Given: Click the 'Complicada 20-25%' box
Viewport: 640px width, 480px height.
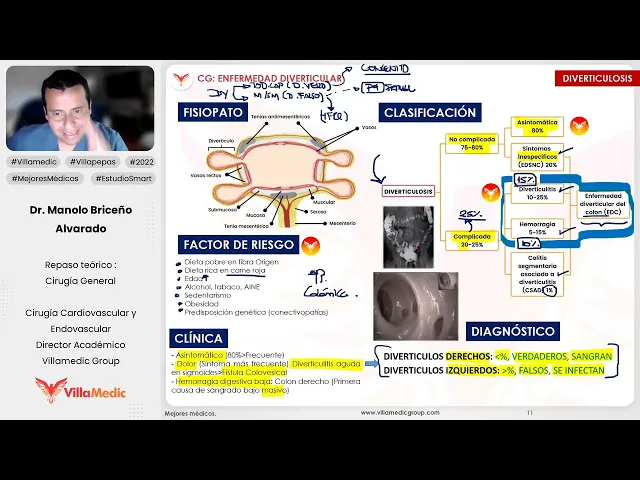Looking at the screenshot, I should coord(472,240).
